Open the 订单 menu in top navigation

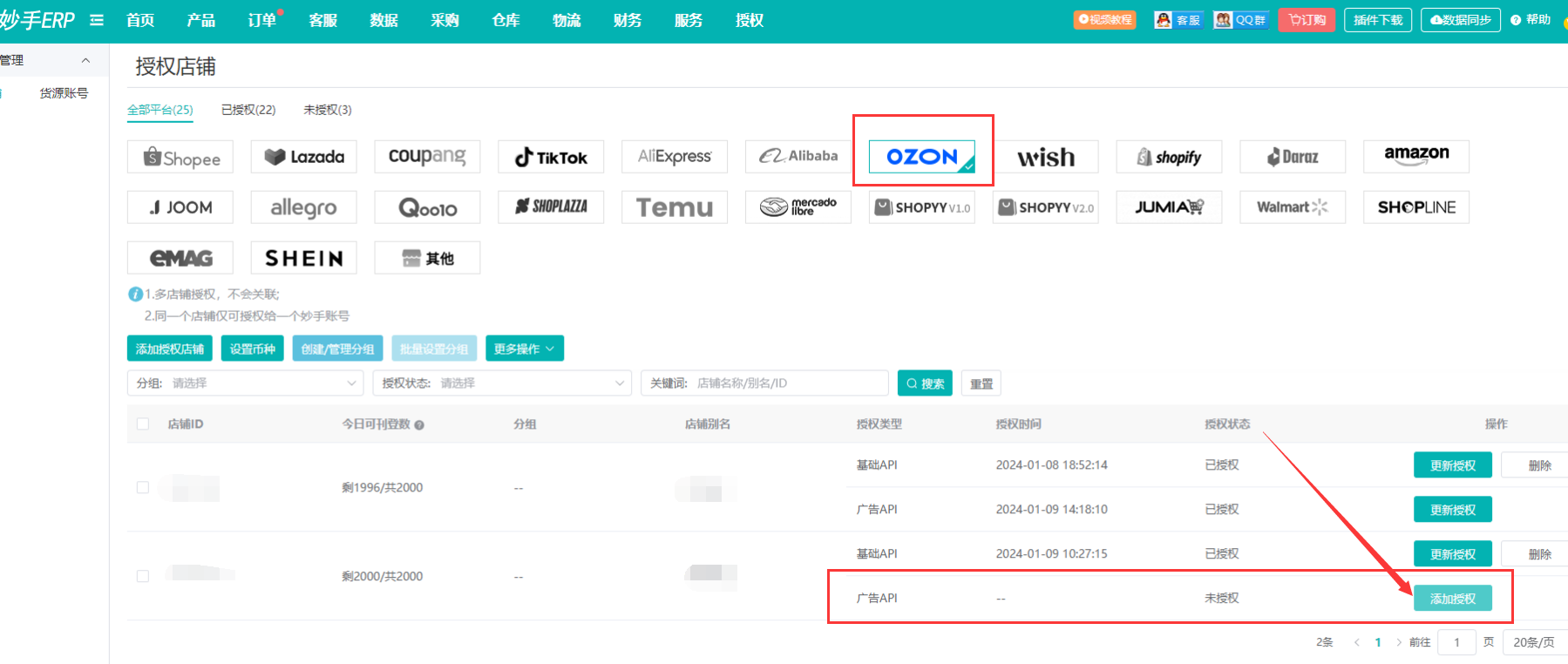(261, 20)
